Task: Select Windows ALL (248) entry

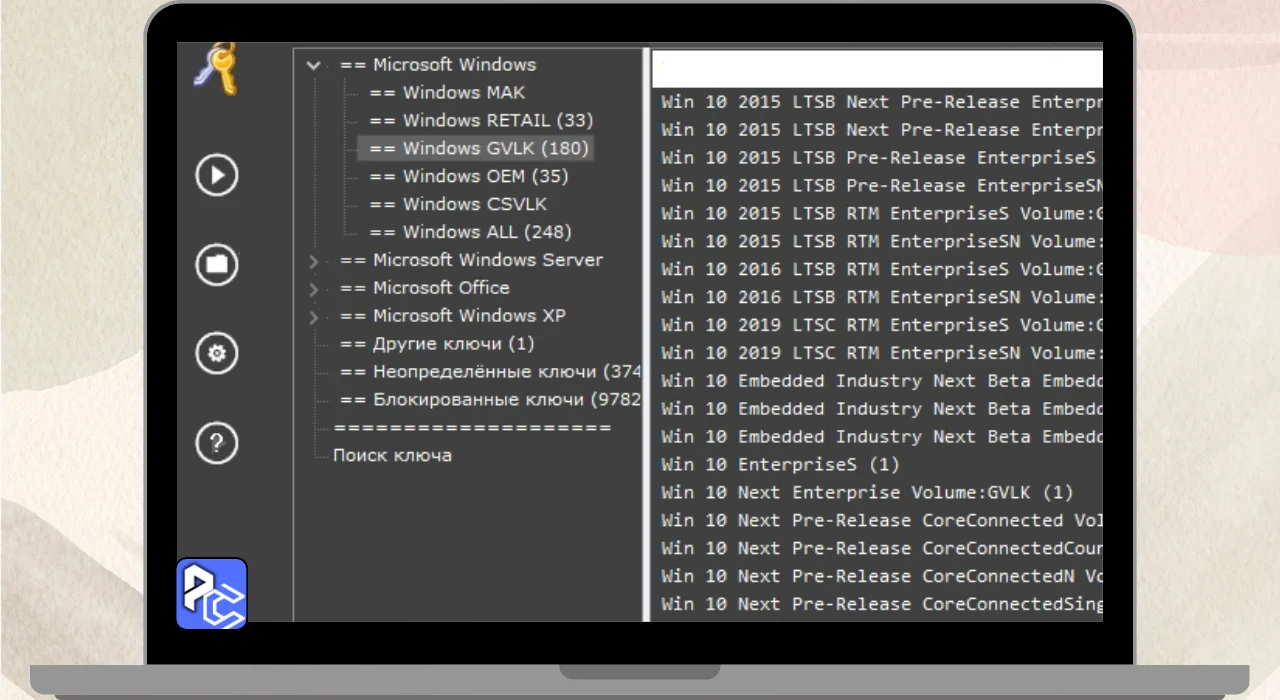Action: pyautogui.click(x=470, y=232)
